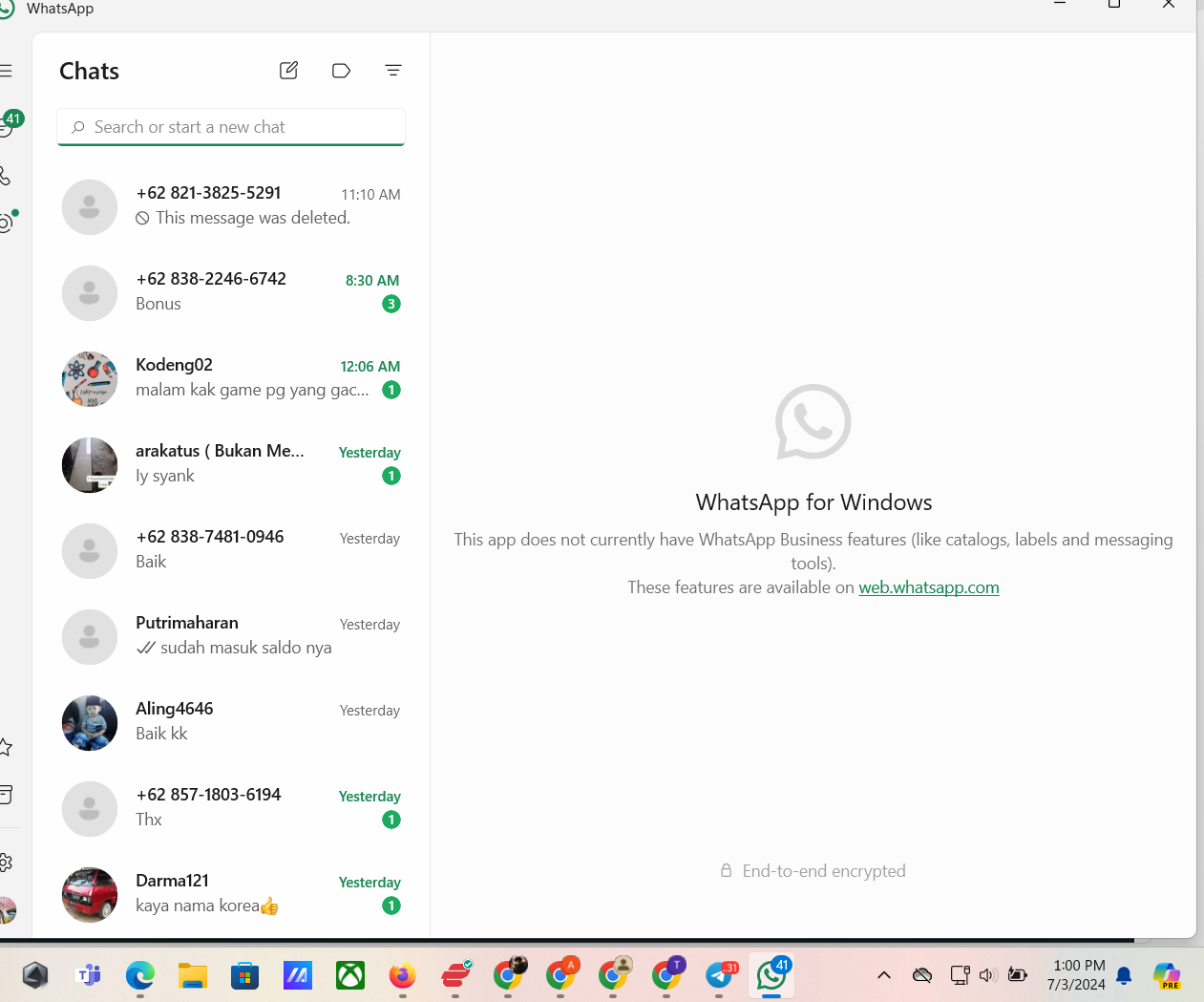The height and width of the screenshot is (1002, 1204).
Task: Open the volume control in the system tray
Action: coord(988,975)
